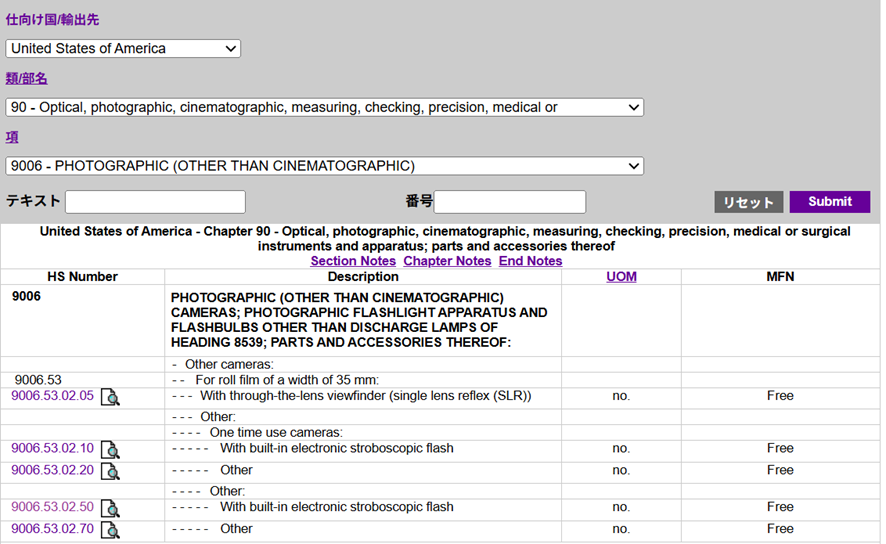Image resolution: width=886 pixels, height=544 pixels.
Task: Click the 類/部名 label link
Action: tap(27, 79)
